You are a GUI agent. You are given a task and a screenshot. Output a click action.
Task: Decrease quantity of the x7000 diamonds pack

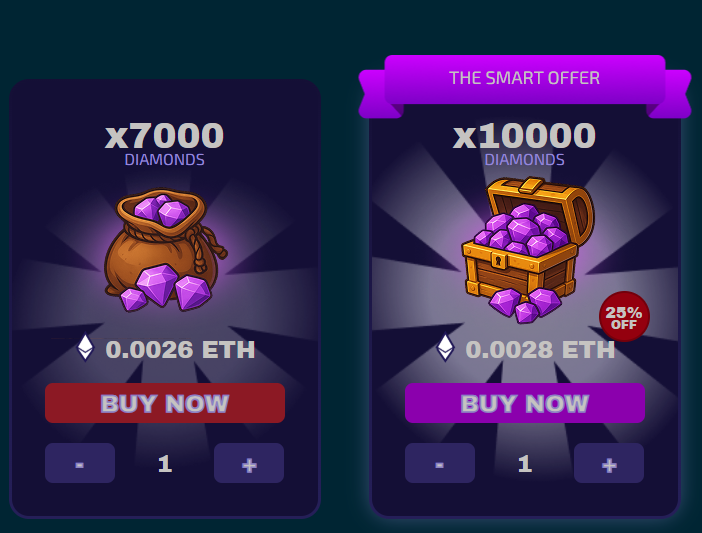click(80, 463)
